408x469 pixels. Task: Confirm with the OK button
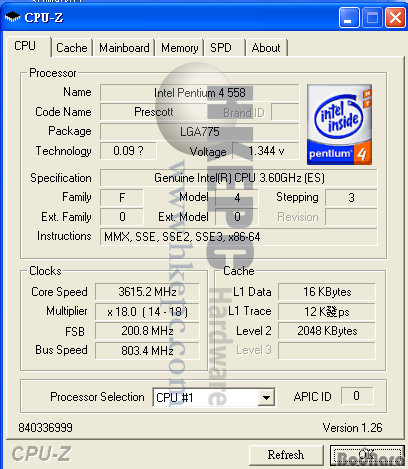(x=367, y=455)
